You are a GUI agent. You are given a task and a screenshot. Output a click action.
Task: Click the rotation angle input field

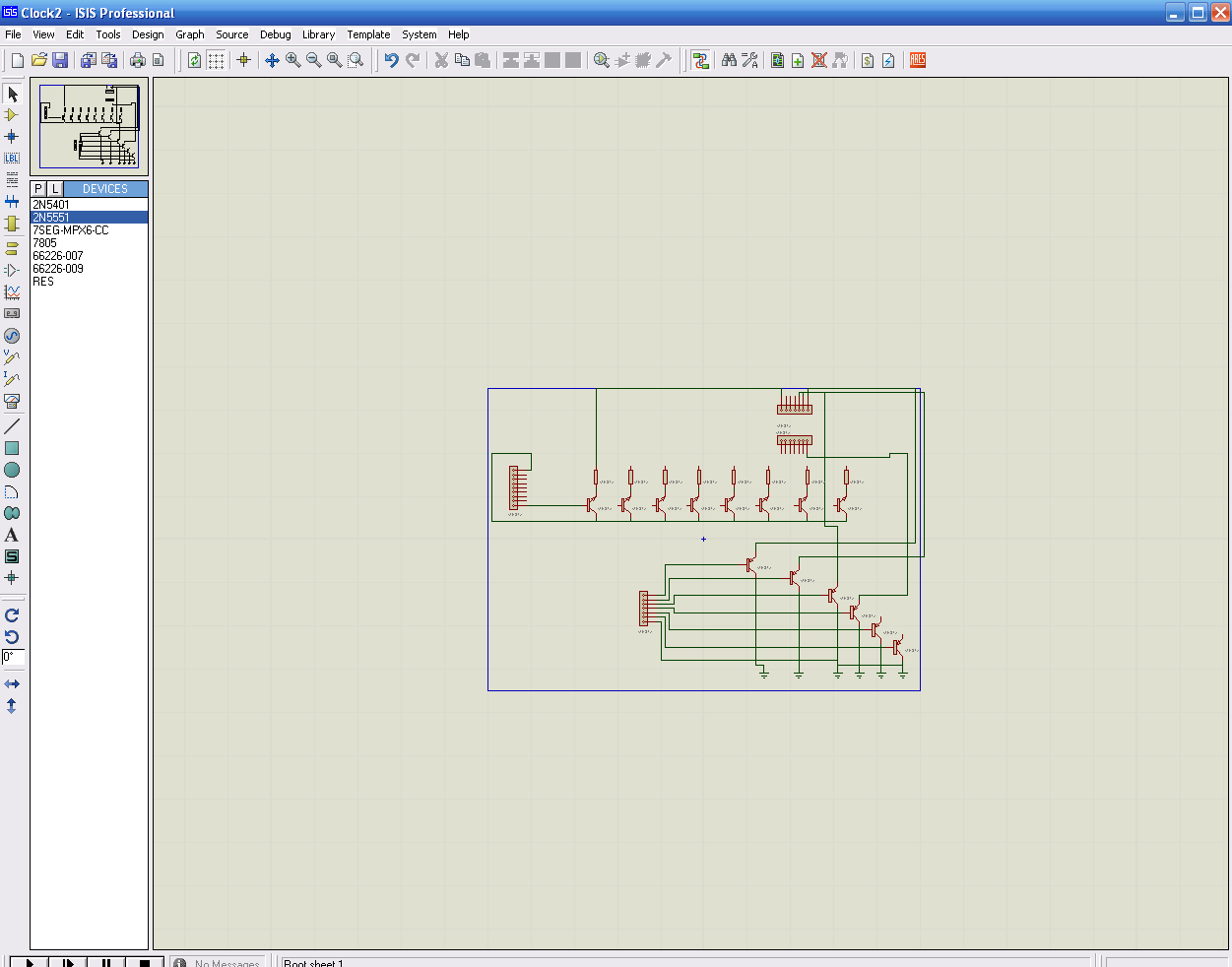(13, 657)
